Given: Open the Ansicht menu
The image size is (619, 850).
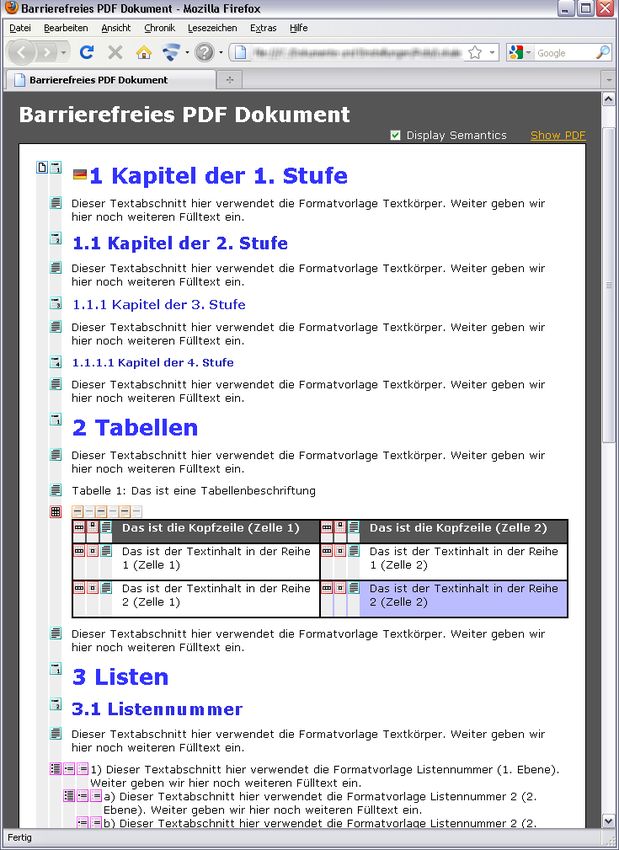Looking at the screenshot, I should point(116,28).
